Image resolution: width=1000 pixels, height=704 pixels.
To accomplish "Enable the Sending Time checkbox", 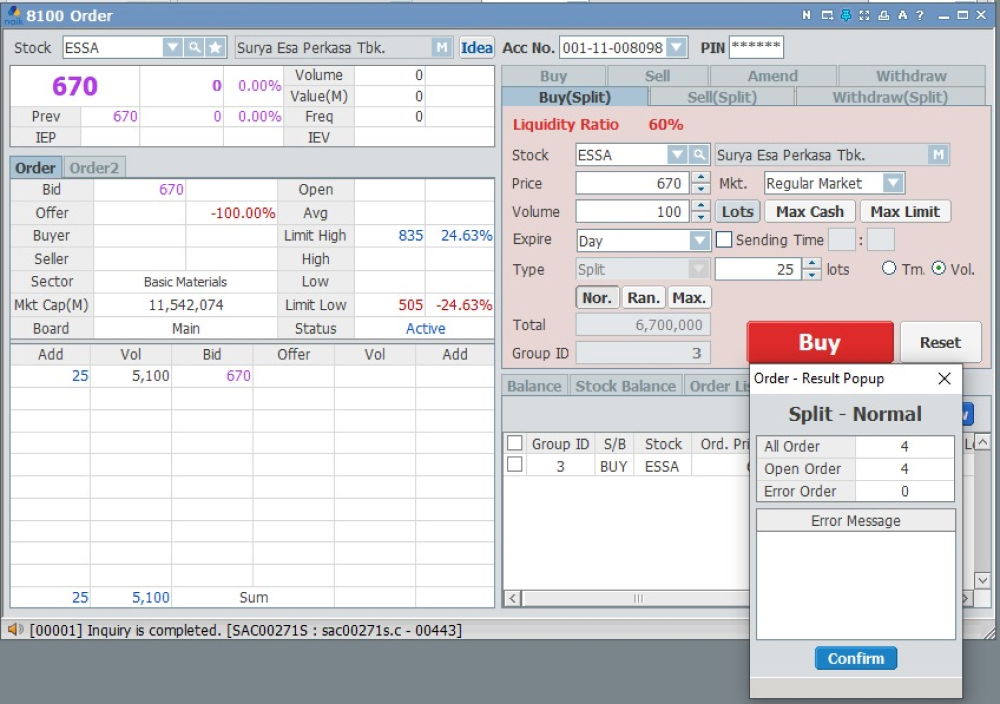I will [x=724, y=240].
